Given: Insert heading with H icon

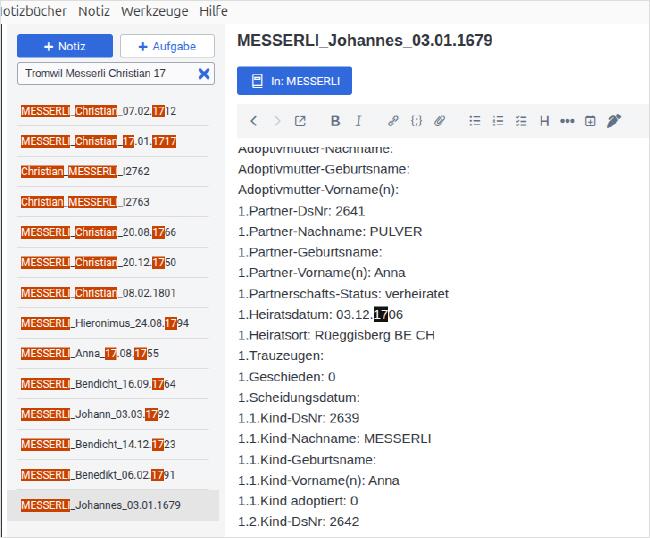Looking at the screenshot, I should (x=544, y=121).
